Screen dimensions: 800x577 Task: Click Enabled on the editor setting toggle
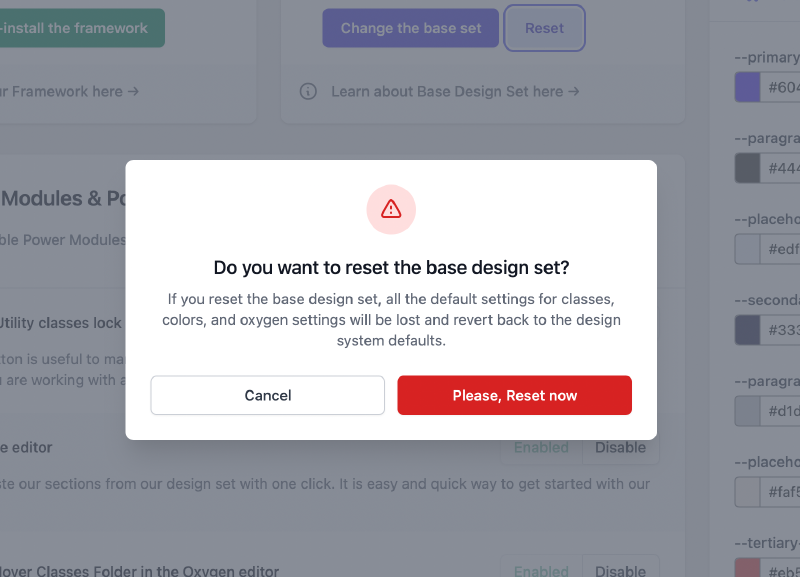pos(541,448)
